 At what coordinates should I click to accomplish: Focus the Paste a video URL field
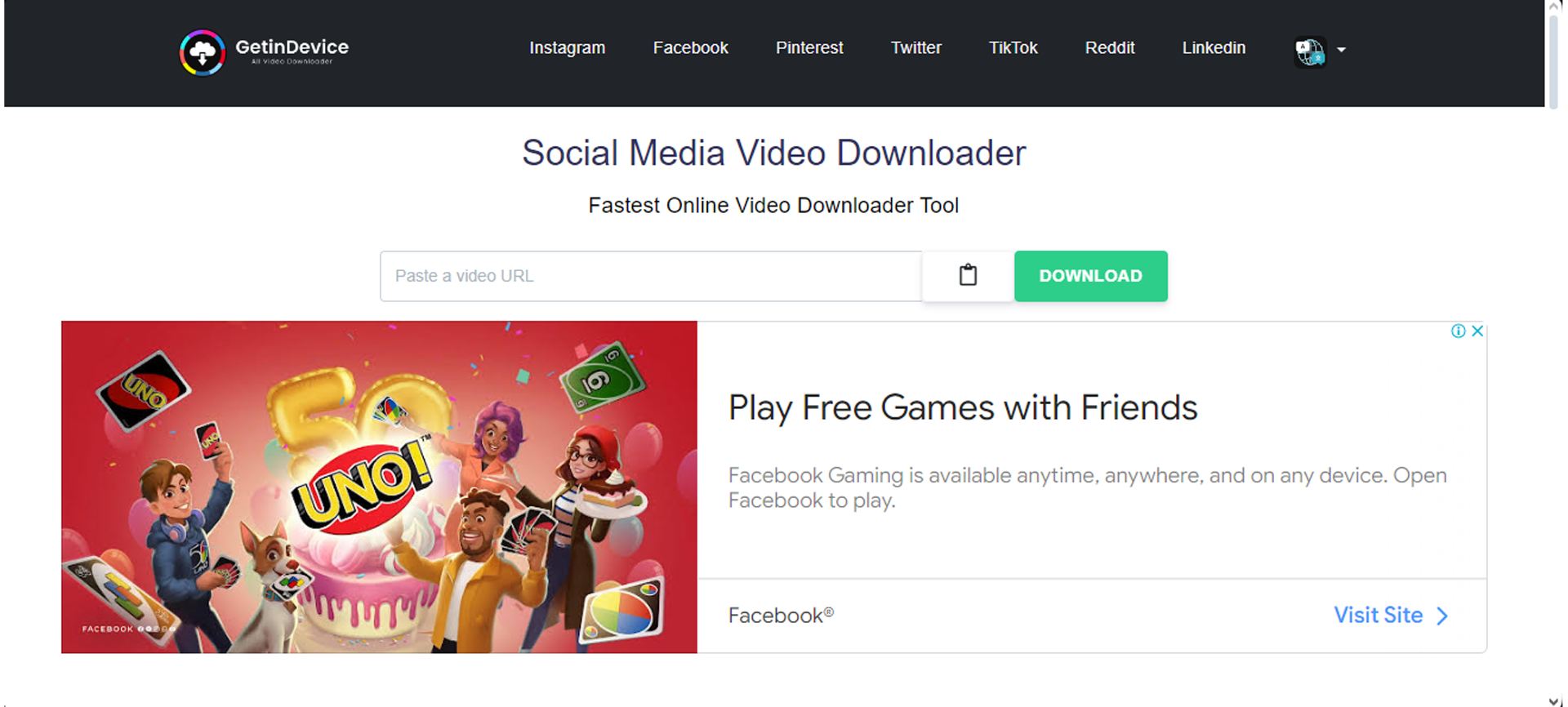click(x=651, y=276)
